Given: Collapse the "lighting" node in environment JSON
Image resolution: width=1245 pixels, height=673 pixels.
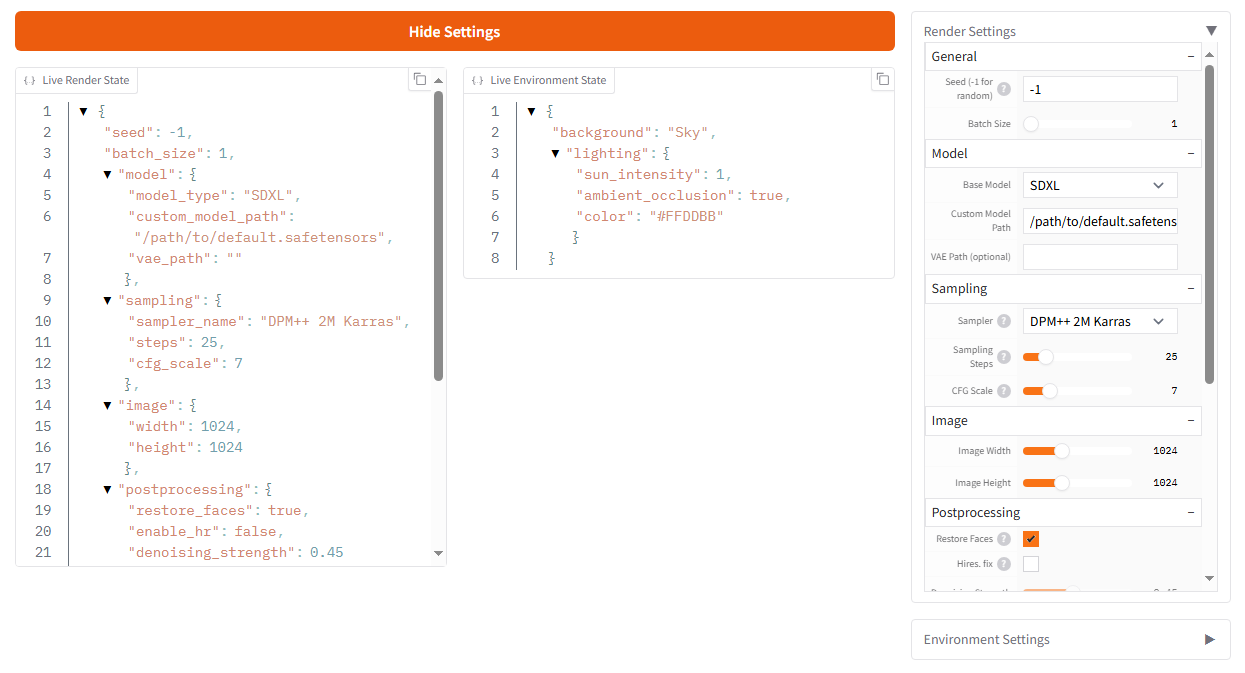Looking at the screenshot, I should pyautogui.click(x=556, y=153).
